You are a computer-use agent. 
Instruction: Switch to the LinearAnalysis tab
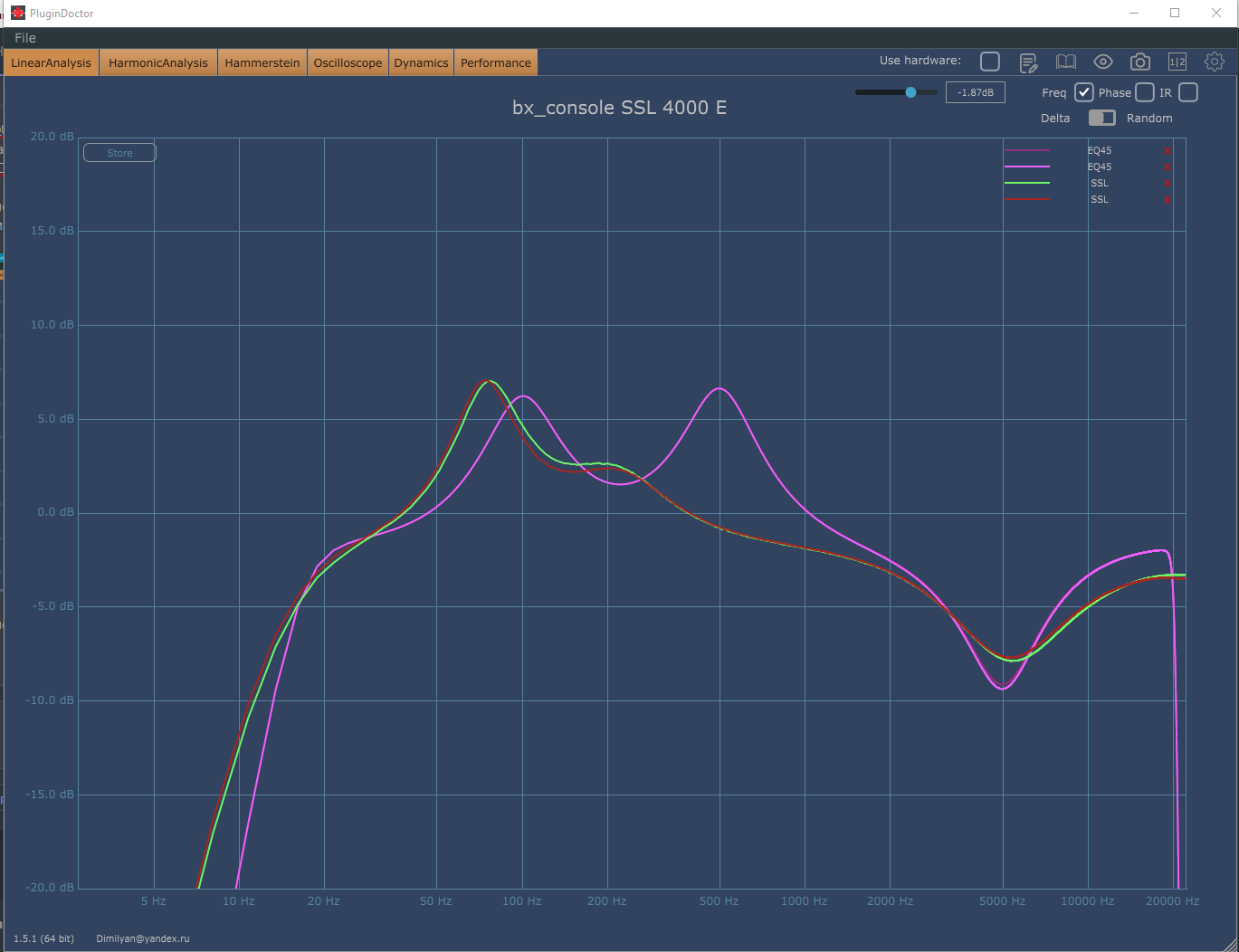click(x=52, y=62)
